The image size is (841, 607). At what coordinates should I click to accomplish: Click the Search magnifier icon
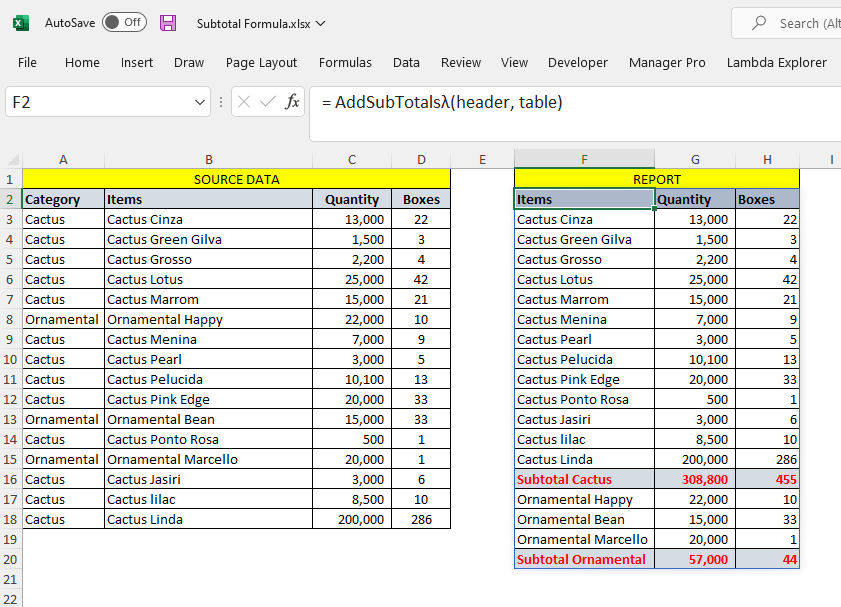click(x=759, y=23)
